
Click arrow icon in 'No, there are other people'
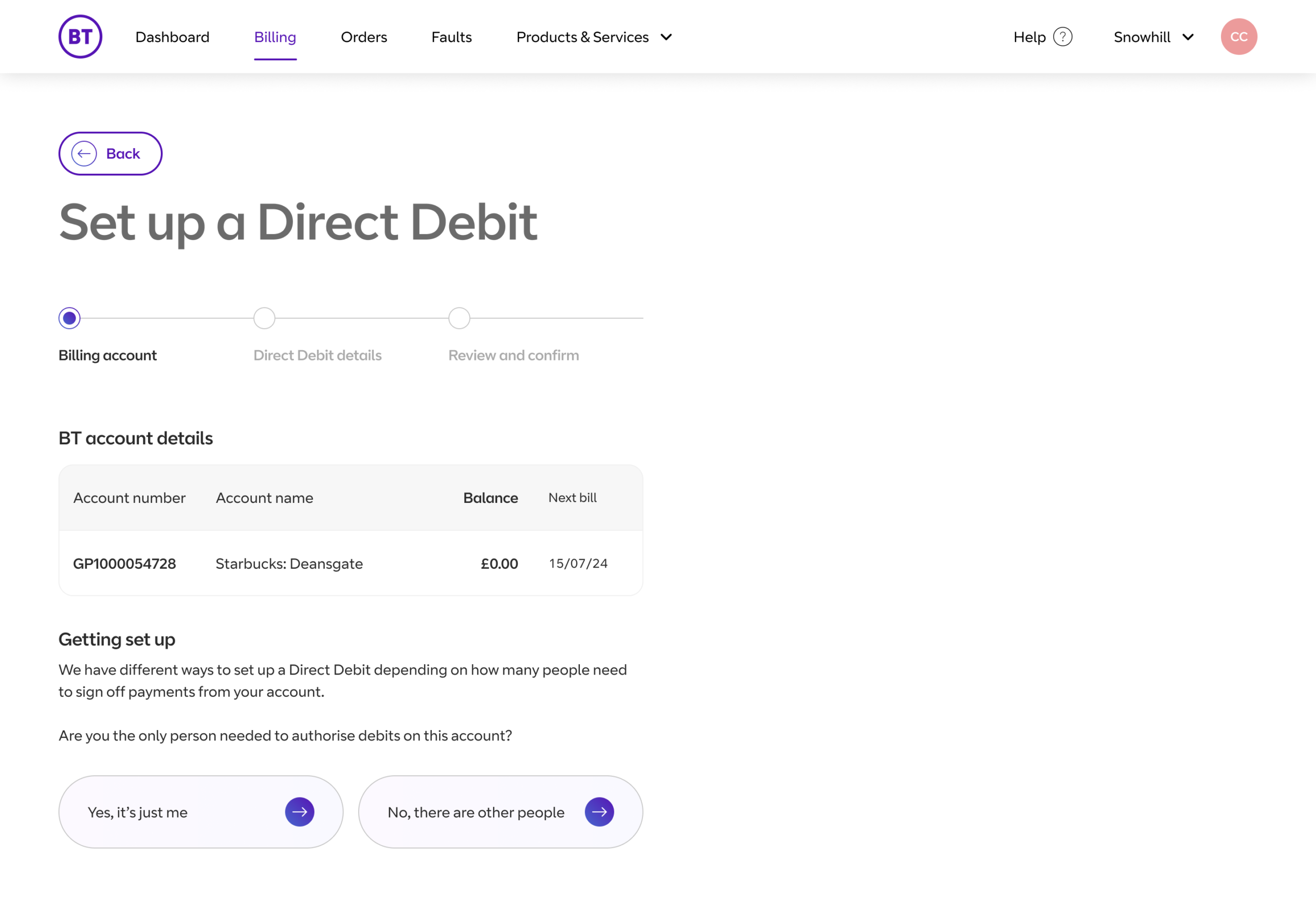(x=599, y=812)
